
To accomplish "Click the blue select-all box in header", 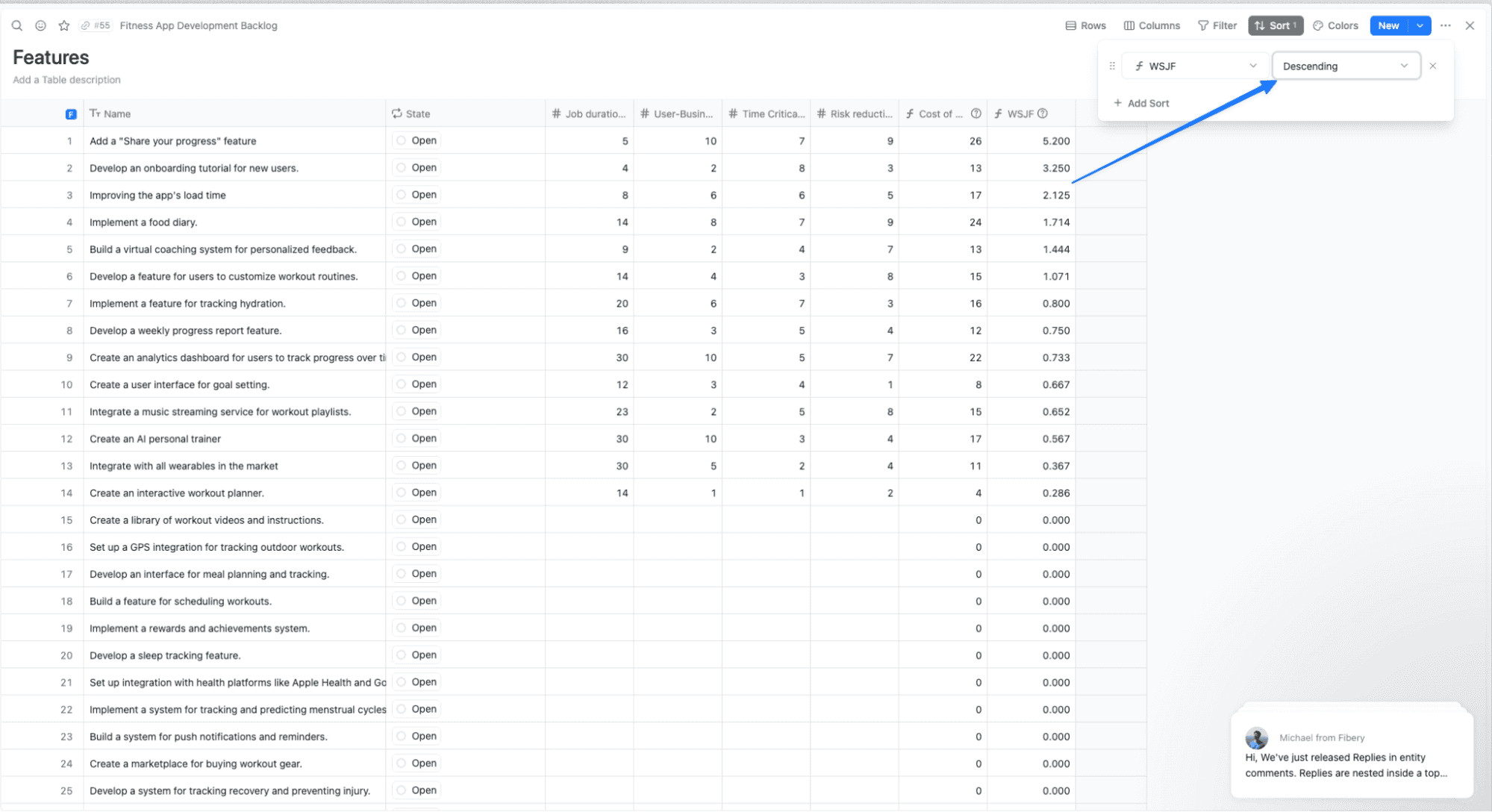I will click(71, 114).
